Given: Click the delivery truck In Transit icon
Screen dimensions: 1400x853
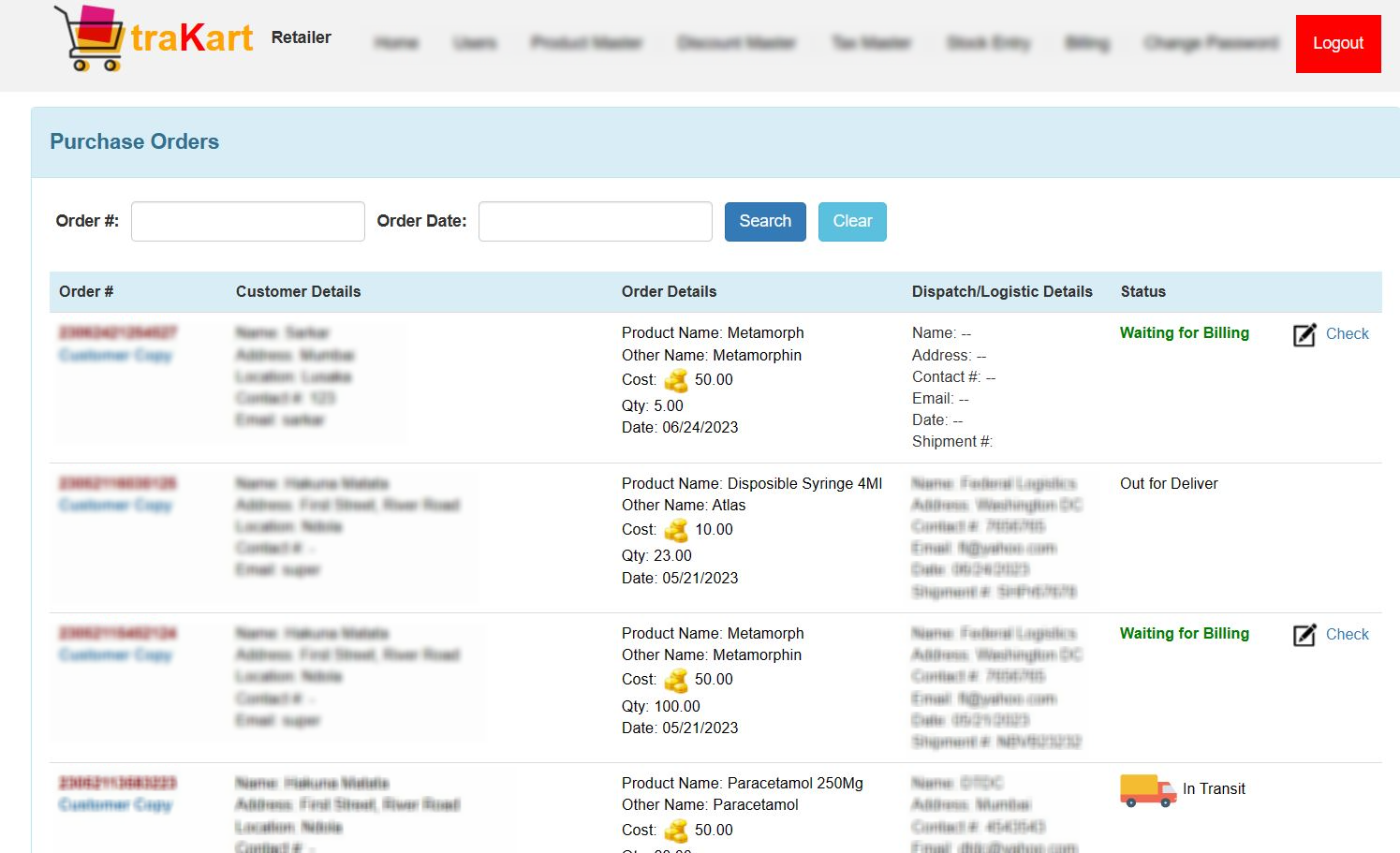Looking at the screenshot, I should pyautogui.click(x=1147, y=790).
